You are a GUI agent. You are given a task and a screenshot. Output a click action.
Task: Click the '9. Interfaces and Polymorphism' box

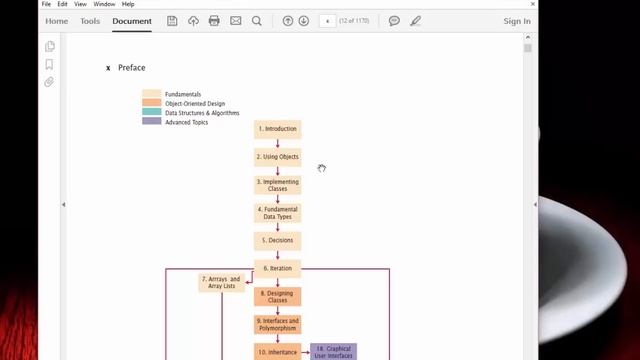tap(278, 324)
